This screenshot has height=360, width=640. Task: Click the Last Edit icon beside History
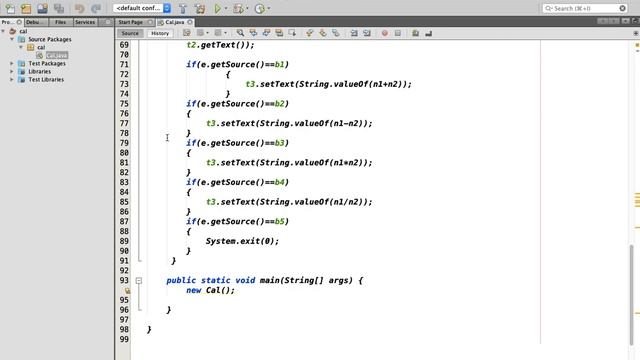187,33
